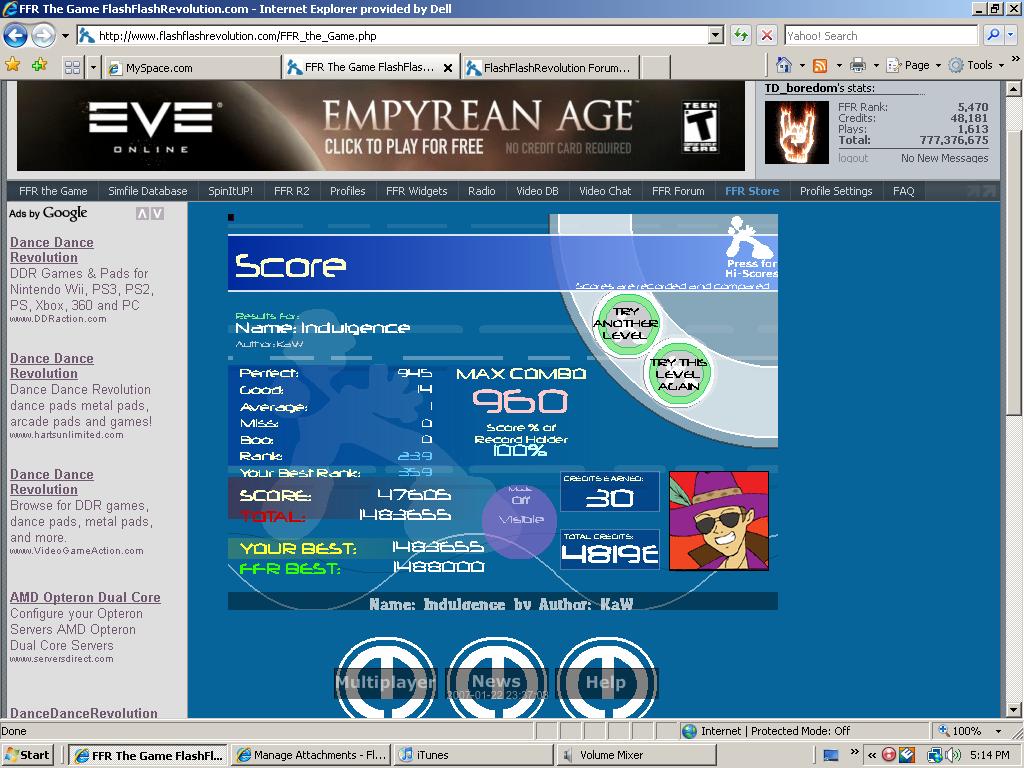Click the red Stop loading icon
Viewport: 1024px width, 768px height.
point(767,35)
